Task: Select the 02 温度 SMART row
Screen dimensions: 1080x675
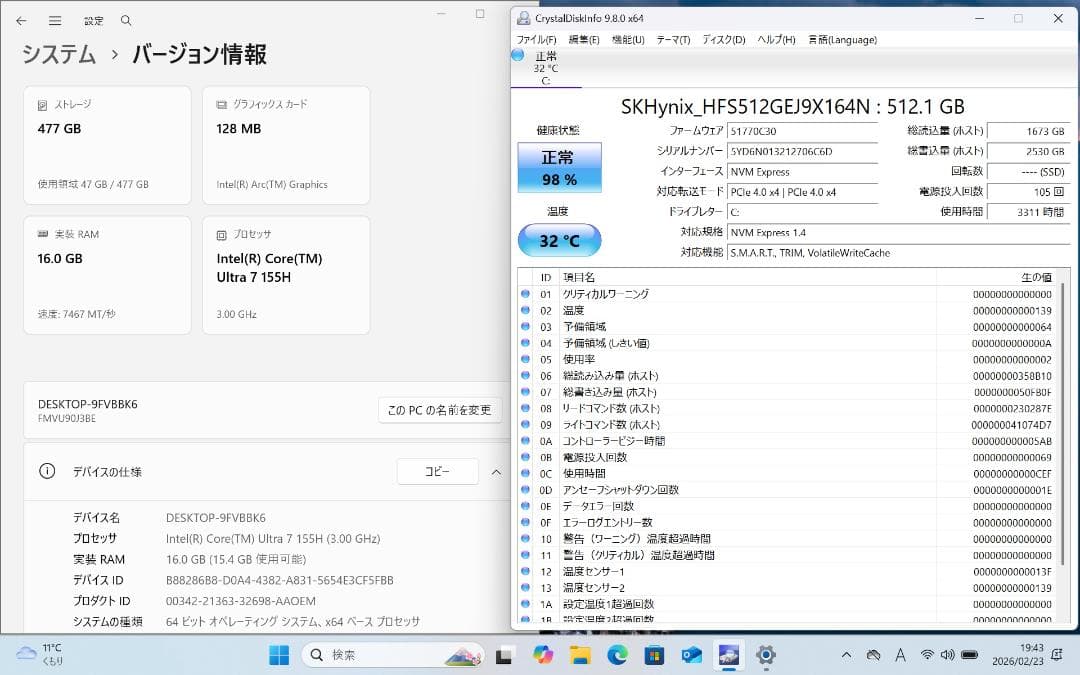Action: click(787, 311)
